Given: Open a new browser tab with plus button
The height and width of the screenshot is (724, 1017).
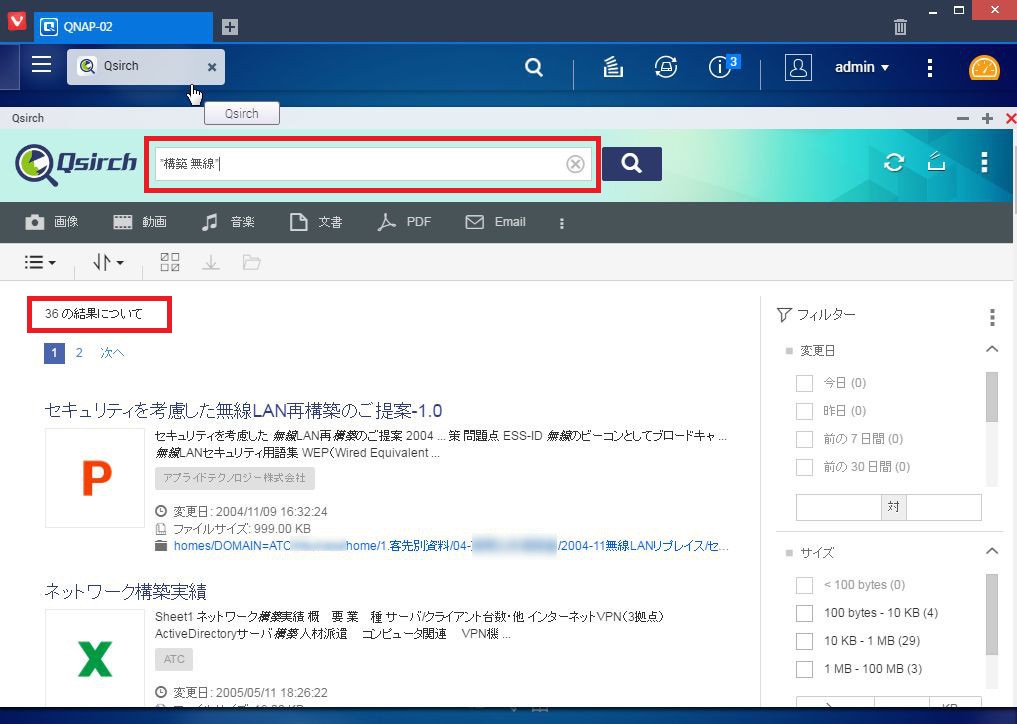Looking at the screenshot, I should (230, 27).
